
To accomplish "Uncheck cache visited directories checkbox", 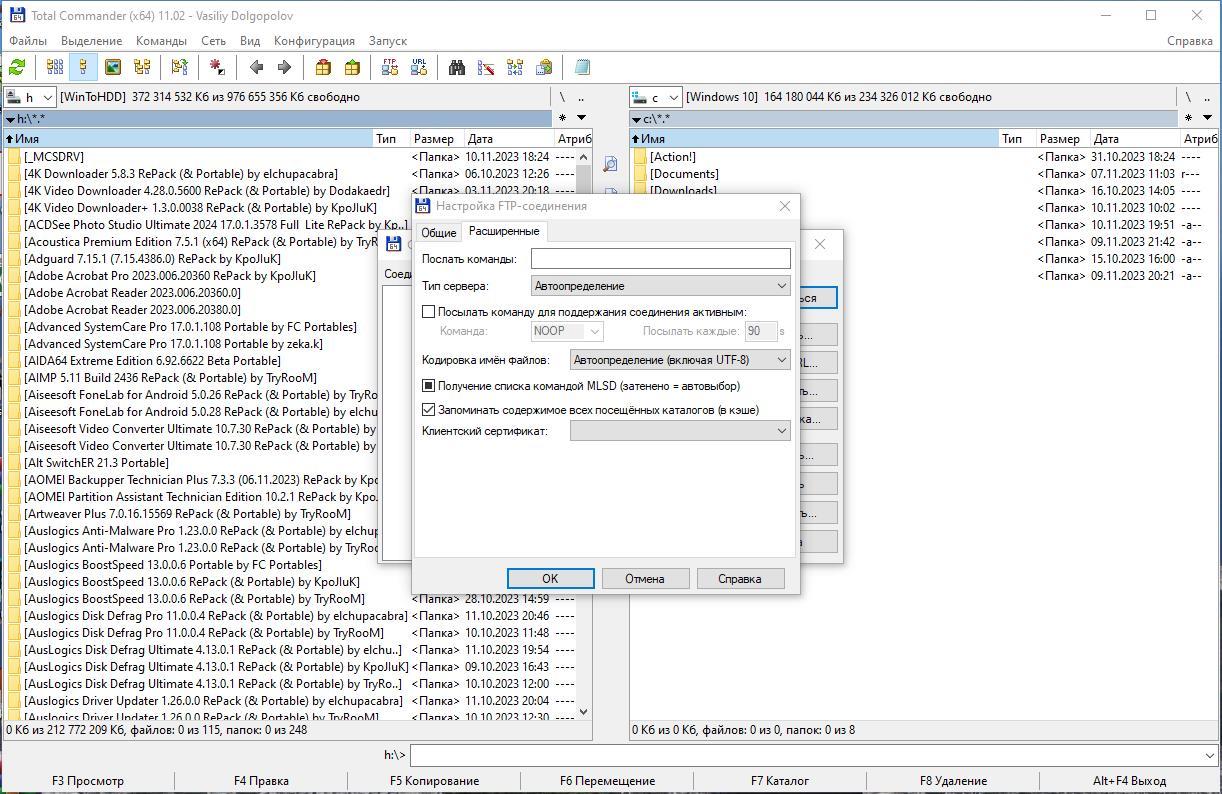I will coord(429,410).
